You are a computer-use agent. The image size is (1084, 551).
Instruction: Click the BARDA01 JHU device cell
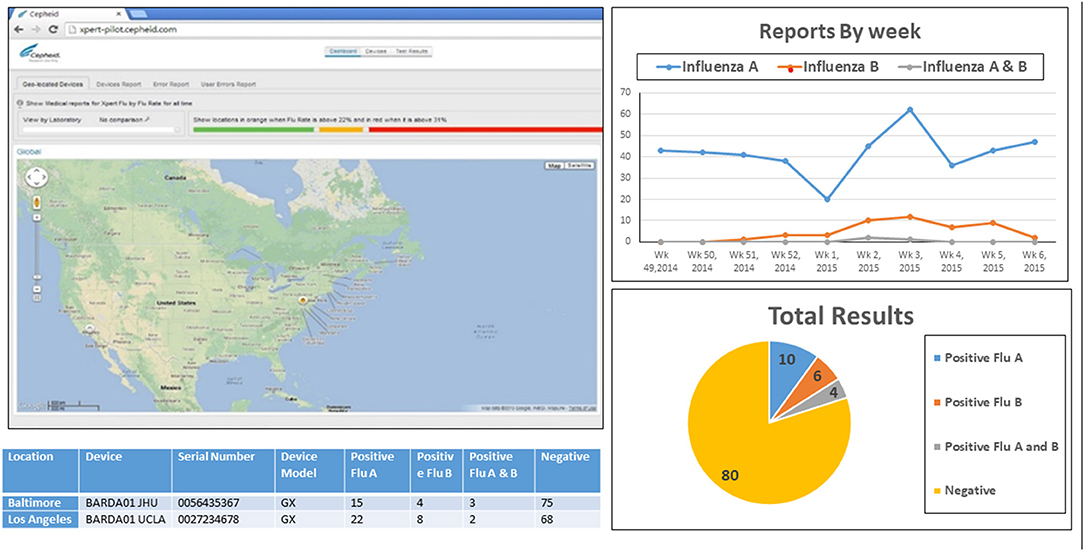125,503
